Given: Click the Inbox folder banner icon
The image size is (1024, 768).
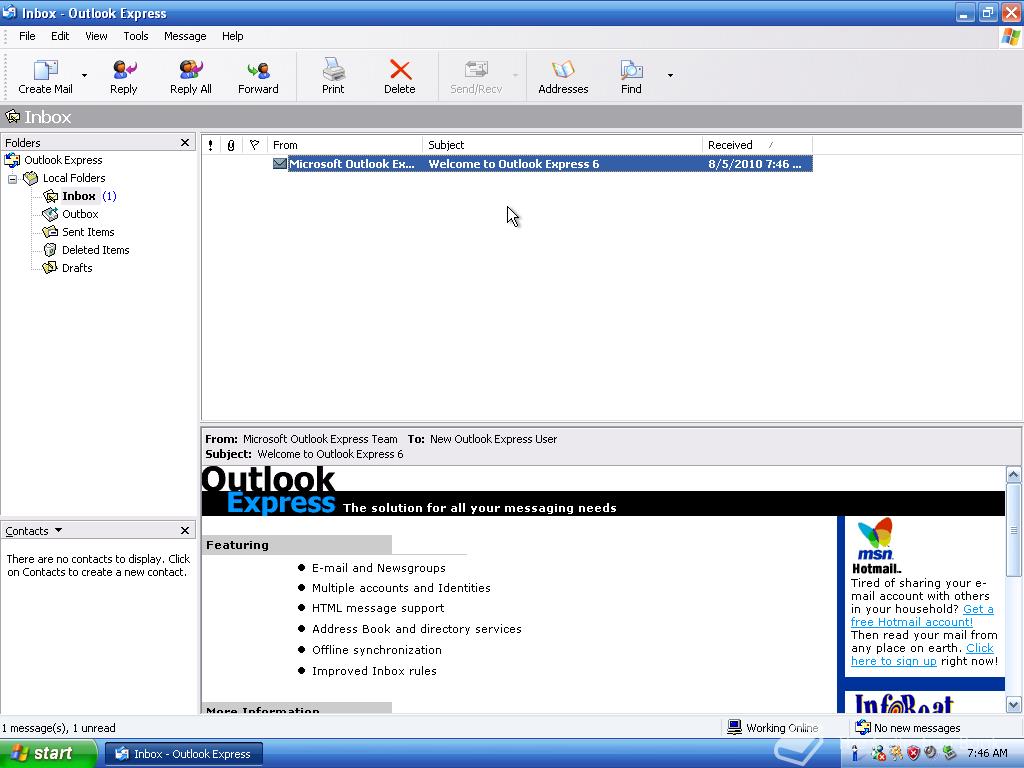Looking at the screenshot, I should coord(12,117).
